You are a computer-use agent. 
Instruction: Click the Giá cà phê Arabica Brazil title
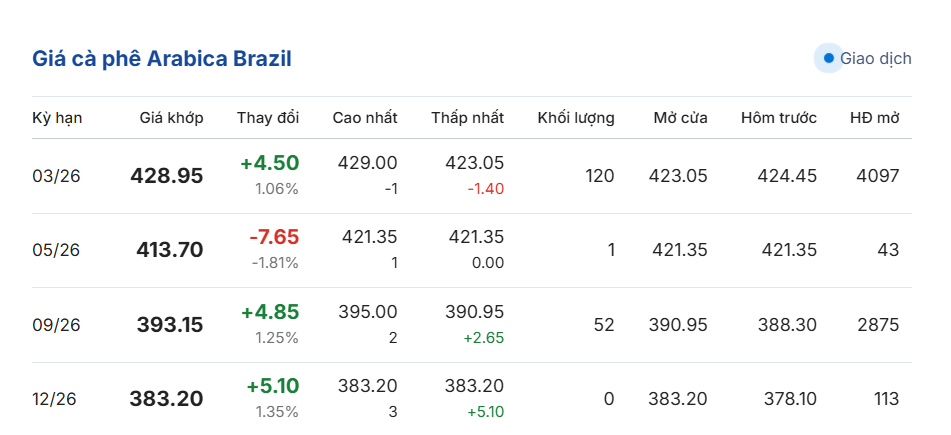[x=162, y=59]
